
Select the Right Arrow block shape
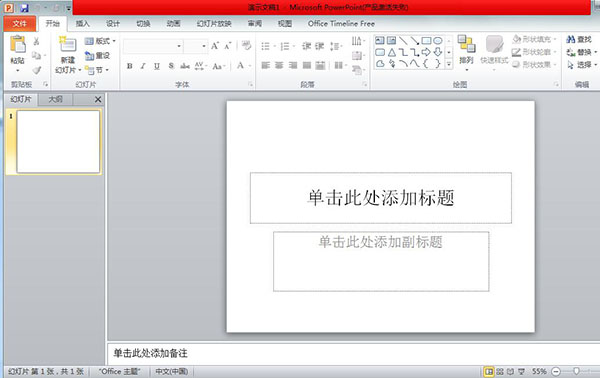coord(426,52)
